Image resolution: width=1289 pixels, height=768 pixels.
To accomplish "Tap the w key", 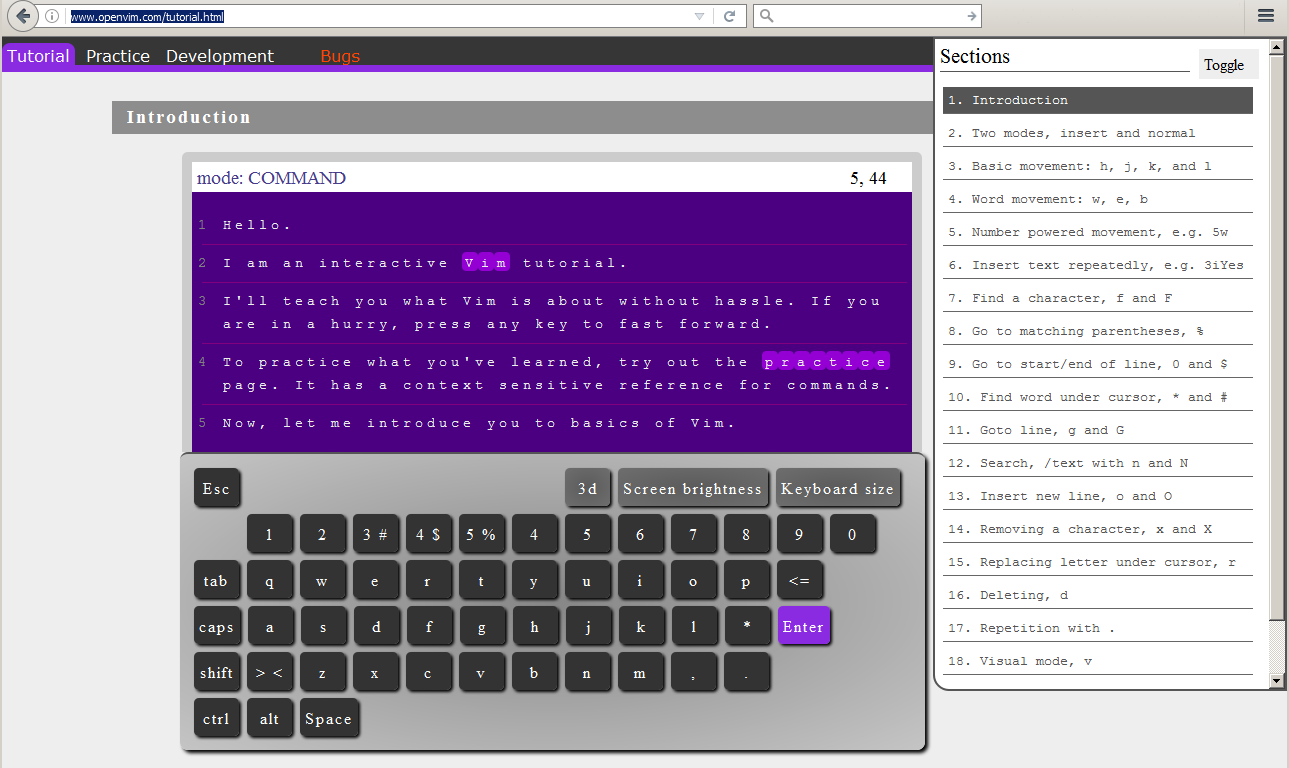I will click(322, 580).
